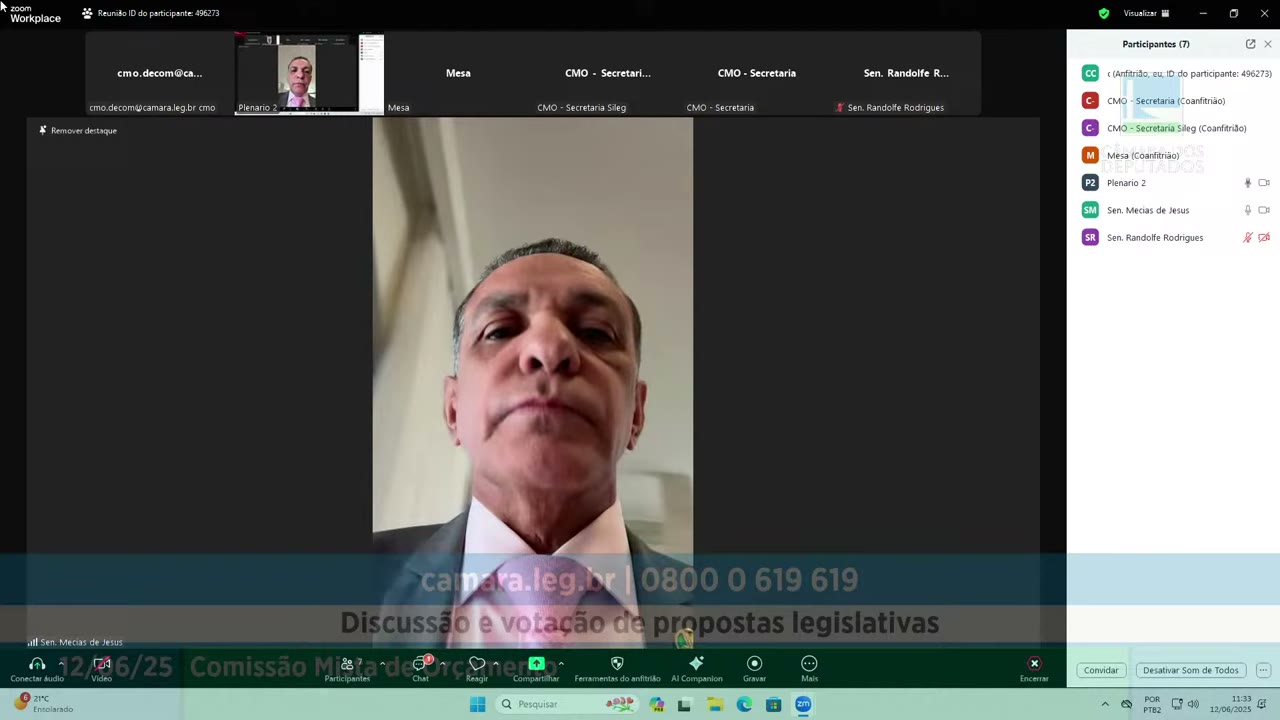Select CMO - Secretaria Sileg participant row
Image resolution: width=1280 pixels, height=720 pixels.
tap(1173, 128)
